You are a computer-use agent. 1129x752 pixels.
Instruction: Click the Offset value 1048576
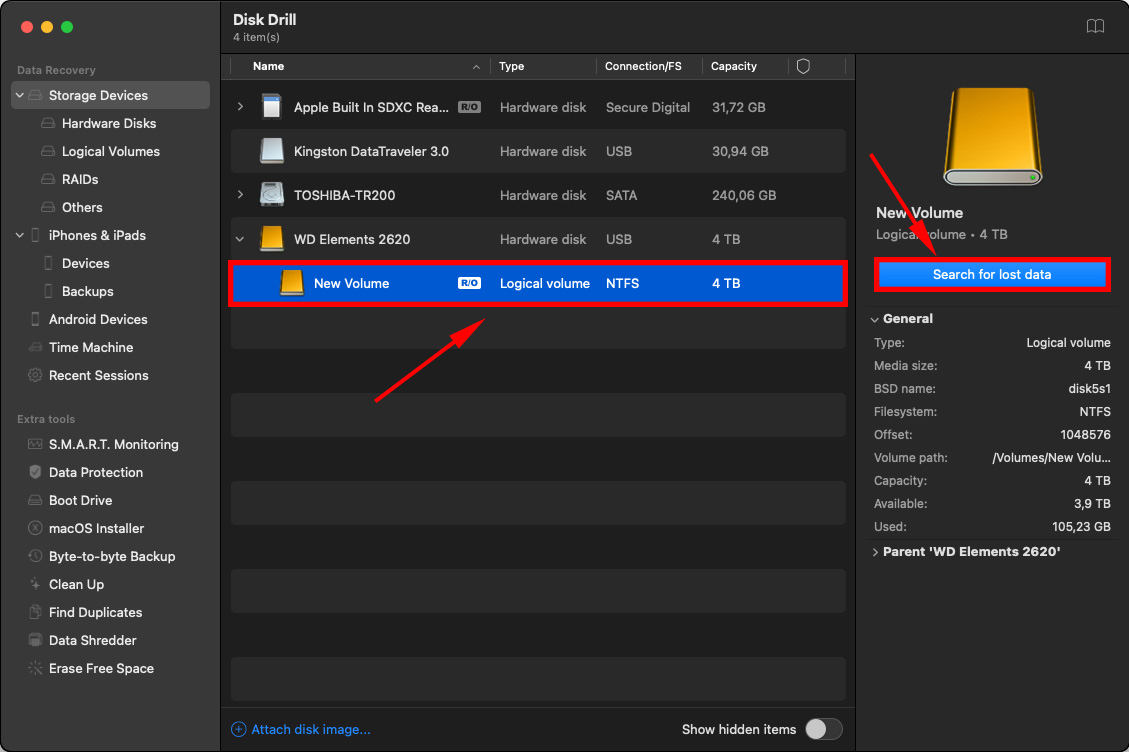pyautogui.click(x=1085, y=435)
